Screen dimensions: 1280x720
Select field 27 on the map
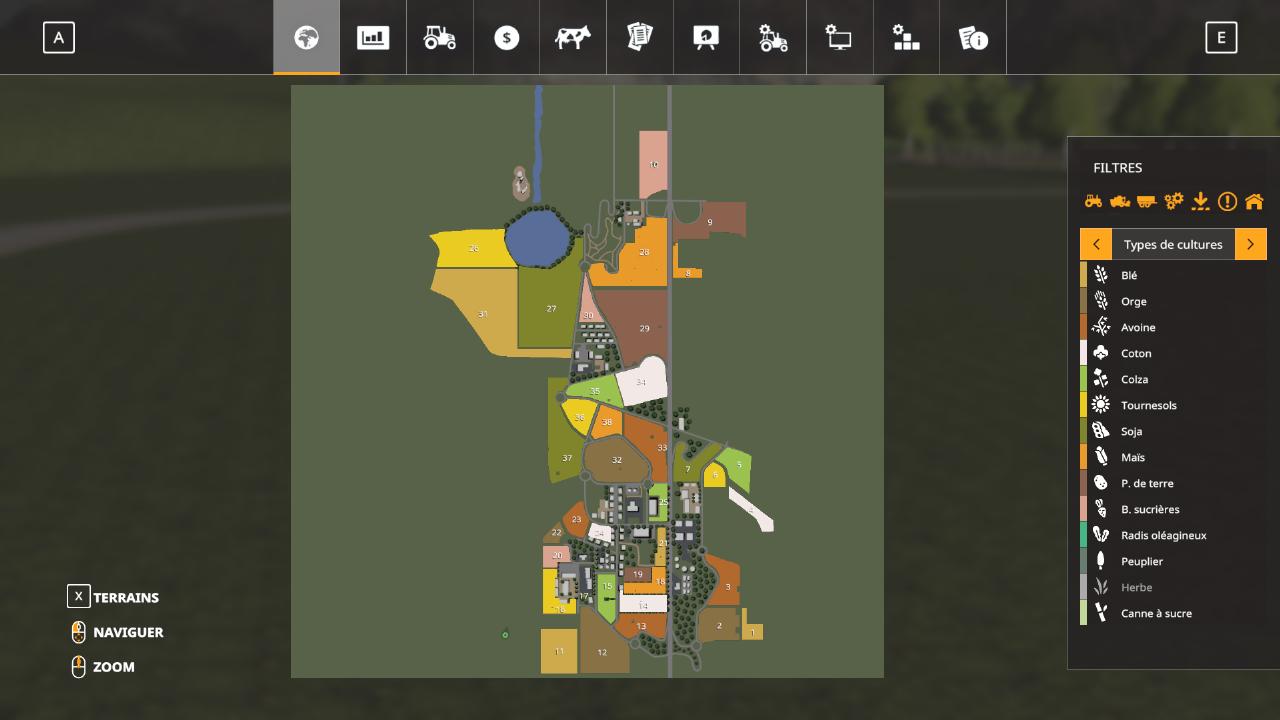[x=550, y=308]
